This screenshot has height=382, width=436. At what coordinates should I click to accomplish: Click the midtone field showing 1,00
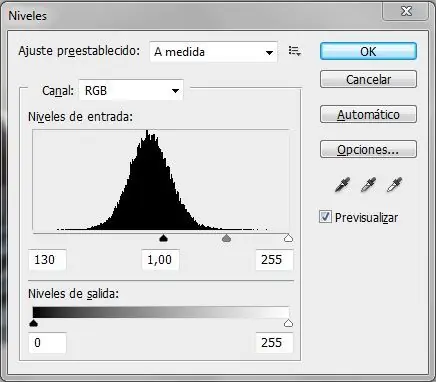[x=160, y=259]
